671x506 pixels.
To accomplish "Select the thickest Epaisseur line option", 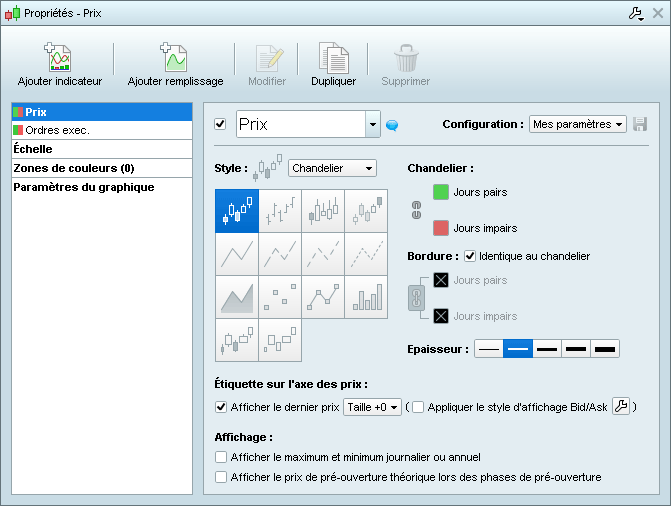I will click(x=605, y=349).
